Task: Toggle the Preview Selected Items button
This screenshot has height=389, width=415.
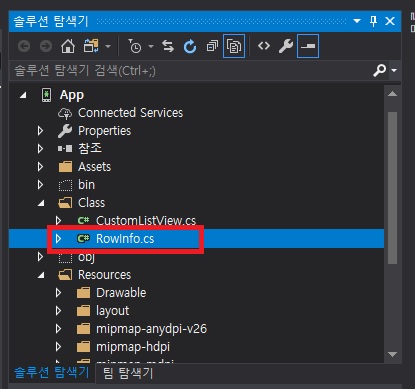Action: (x=308, y=46)
